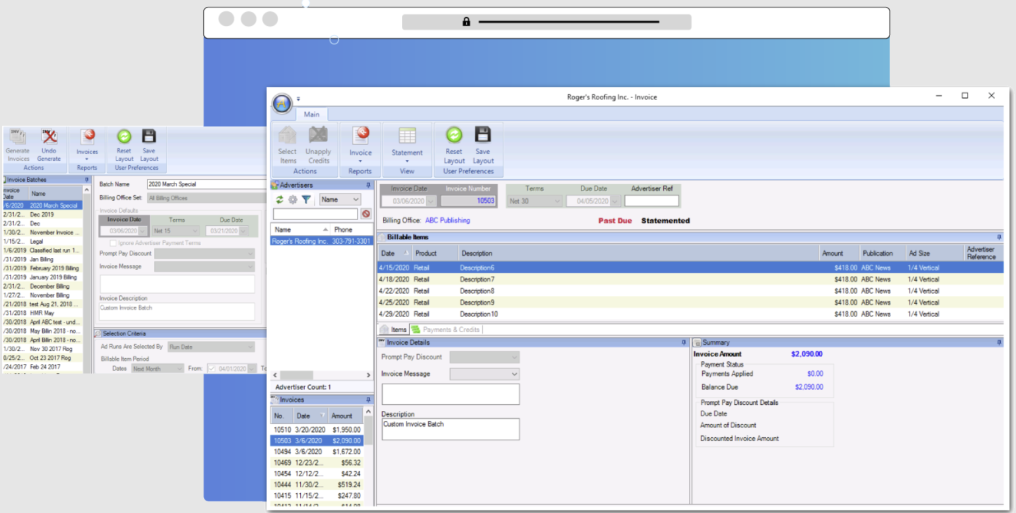Click the Generate Invoices icon

coord(17,138)
